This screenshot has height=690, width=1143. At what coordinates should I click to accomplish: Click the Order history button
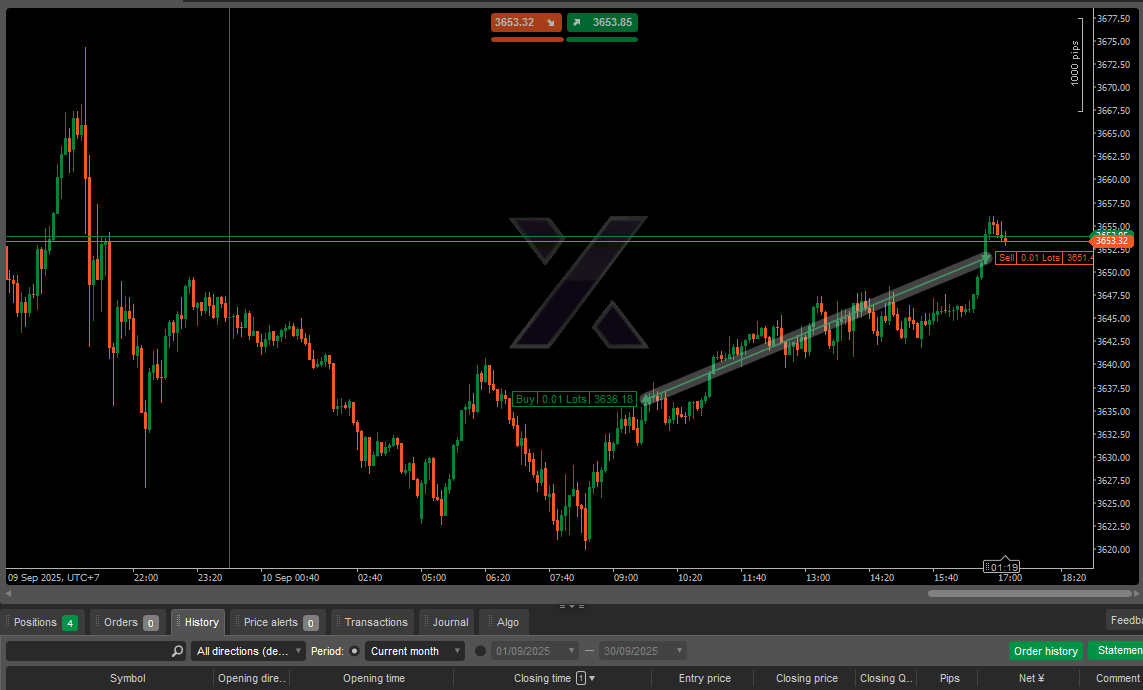click(x=1045, y=651)
